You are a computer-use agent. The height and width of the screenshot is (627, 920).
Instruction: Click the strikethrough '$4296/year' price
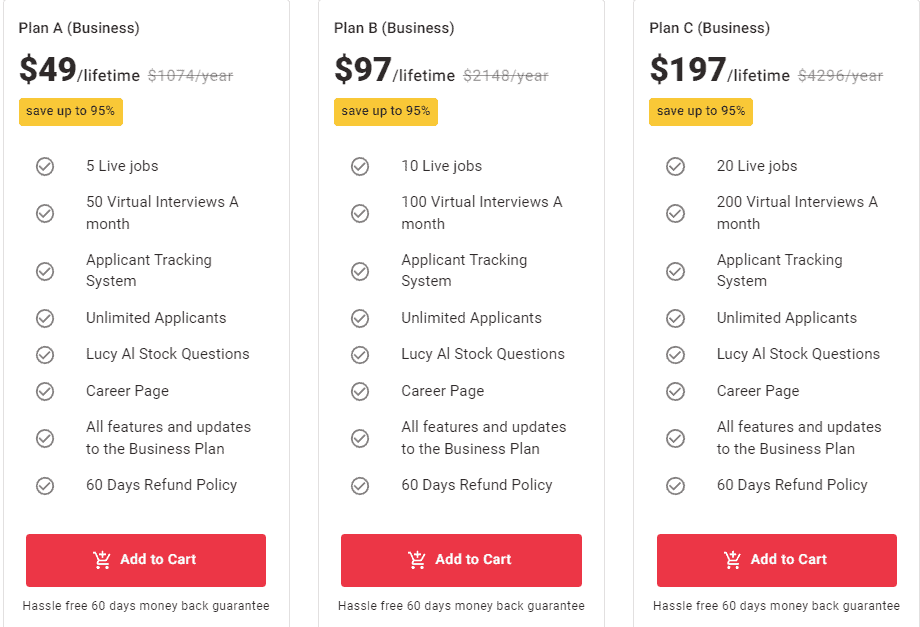tap(840, 76)
